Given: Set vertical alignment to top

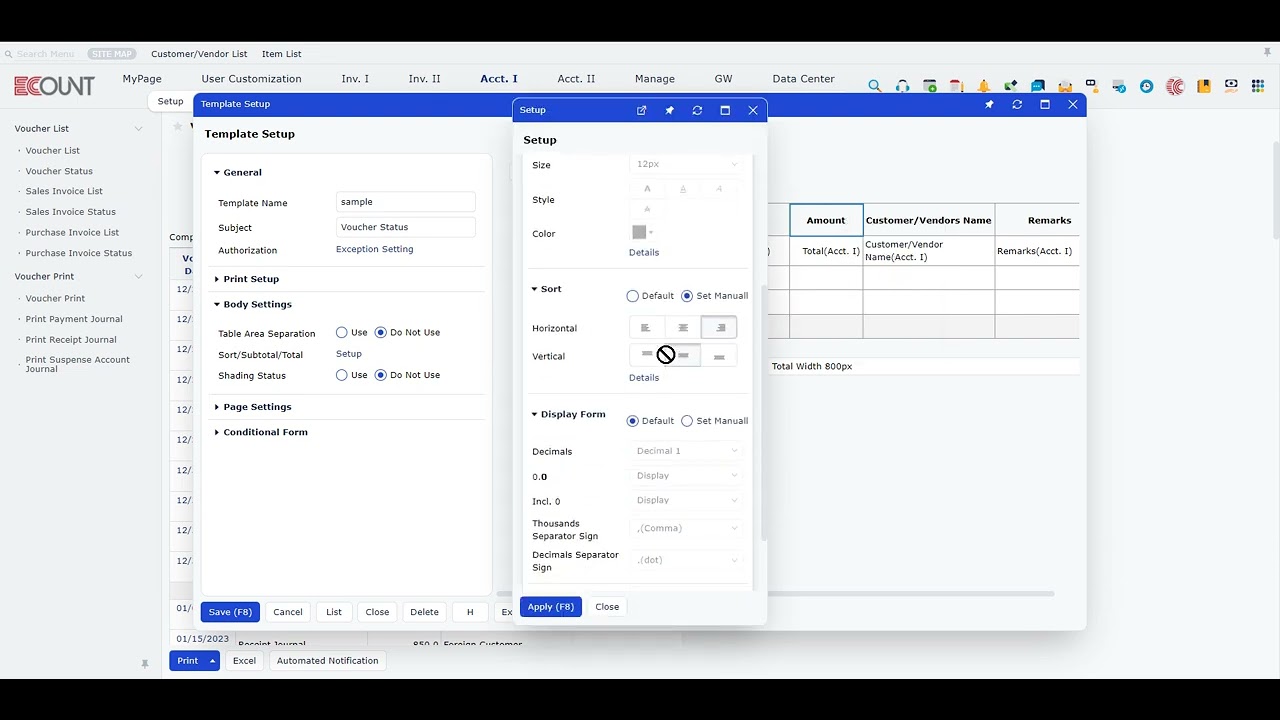Looking at the screenshot, I should pos(646,355).
